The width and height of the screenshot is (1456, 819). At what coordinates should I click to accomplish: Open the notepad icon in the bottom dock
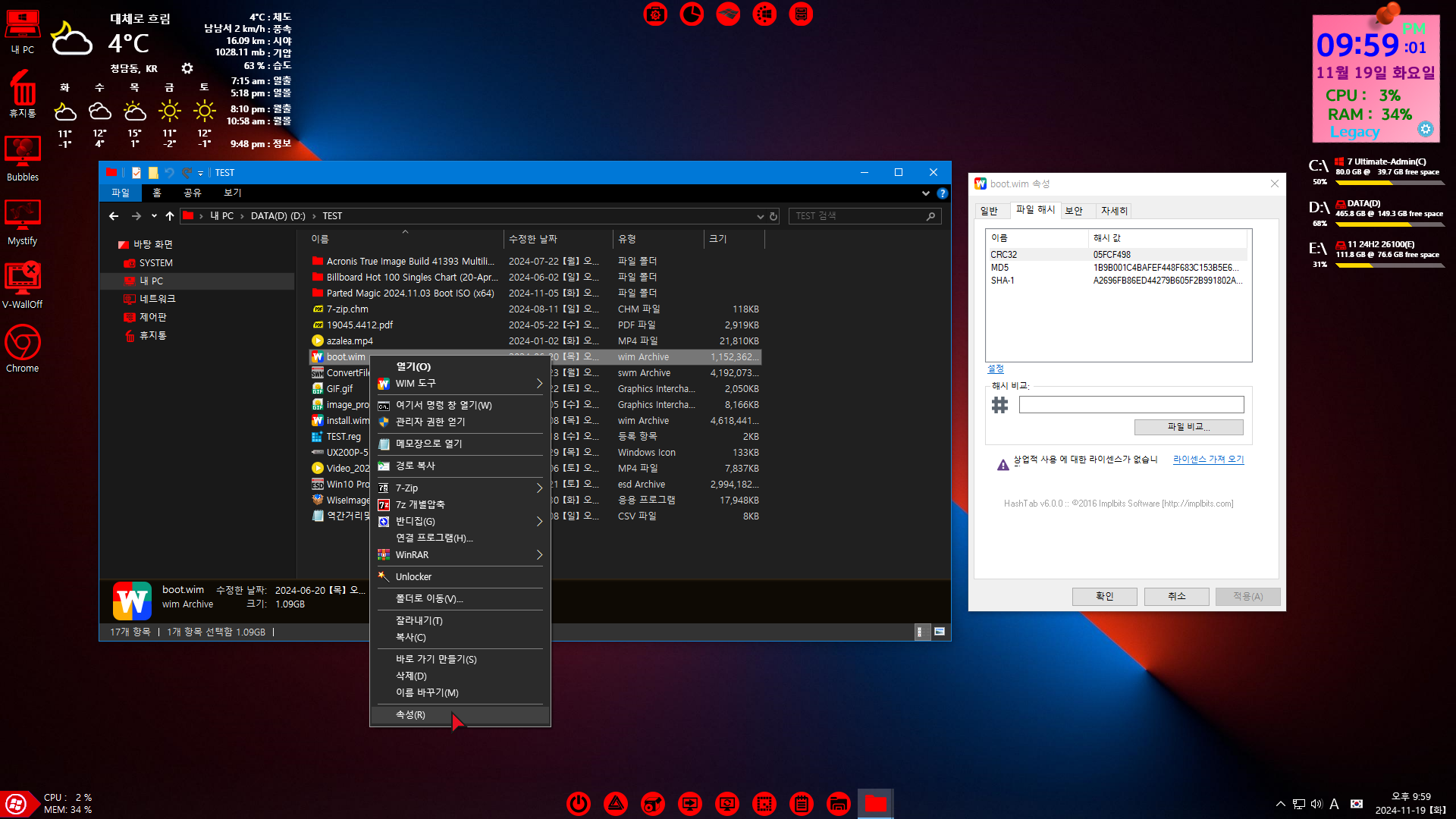click(802, 803)
